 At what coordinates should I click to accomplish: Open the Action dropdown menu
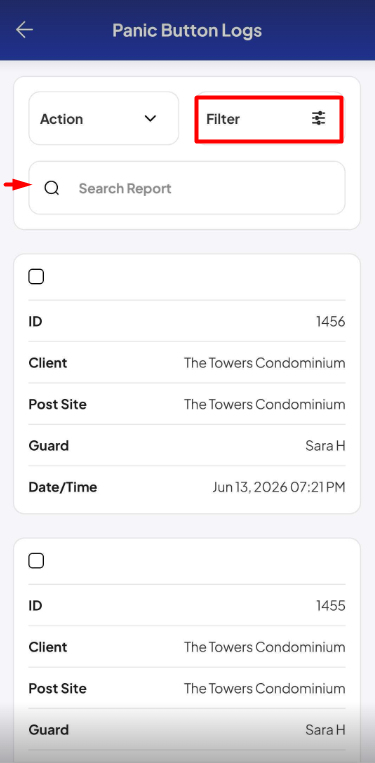[x=104, y=118]
